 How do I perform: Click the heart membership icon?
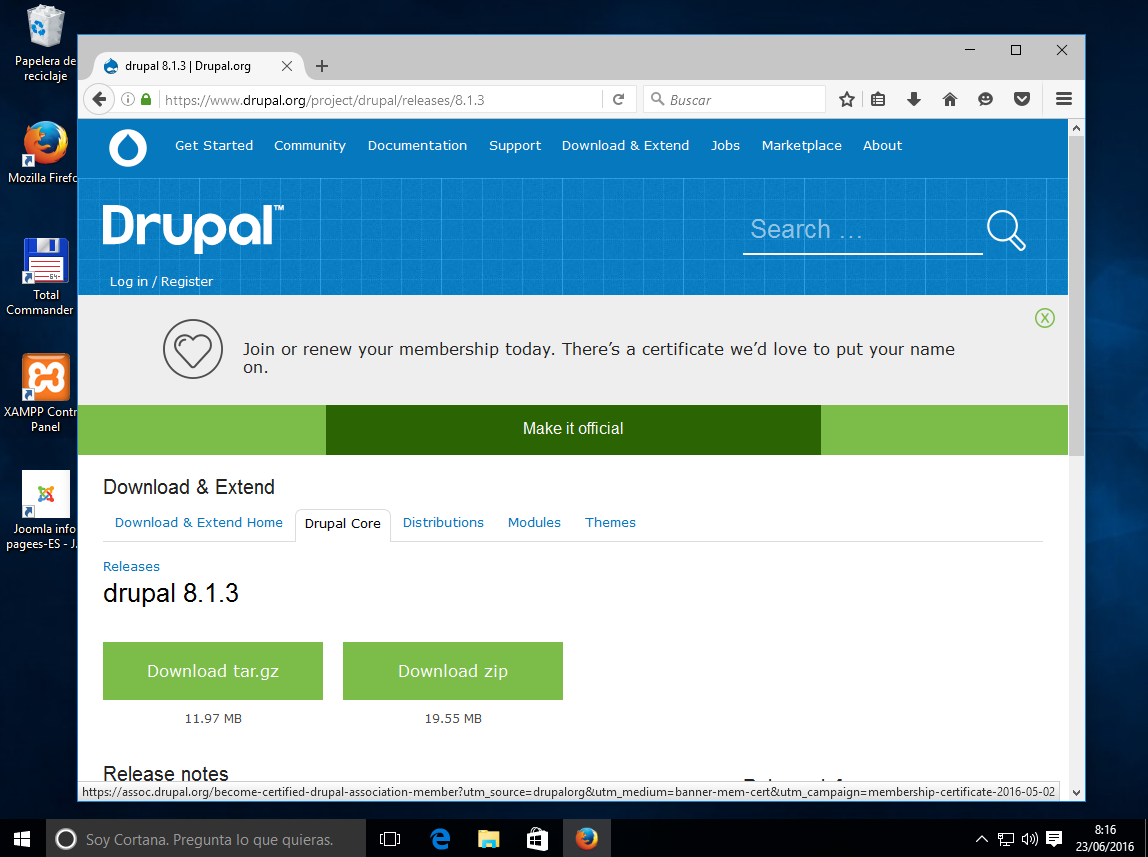pos(193,349)
